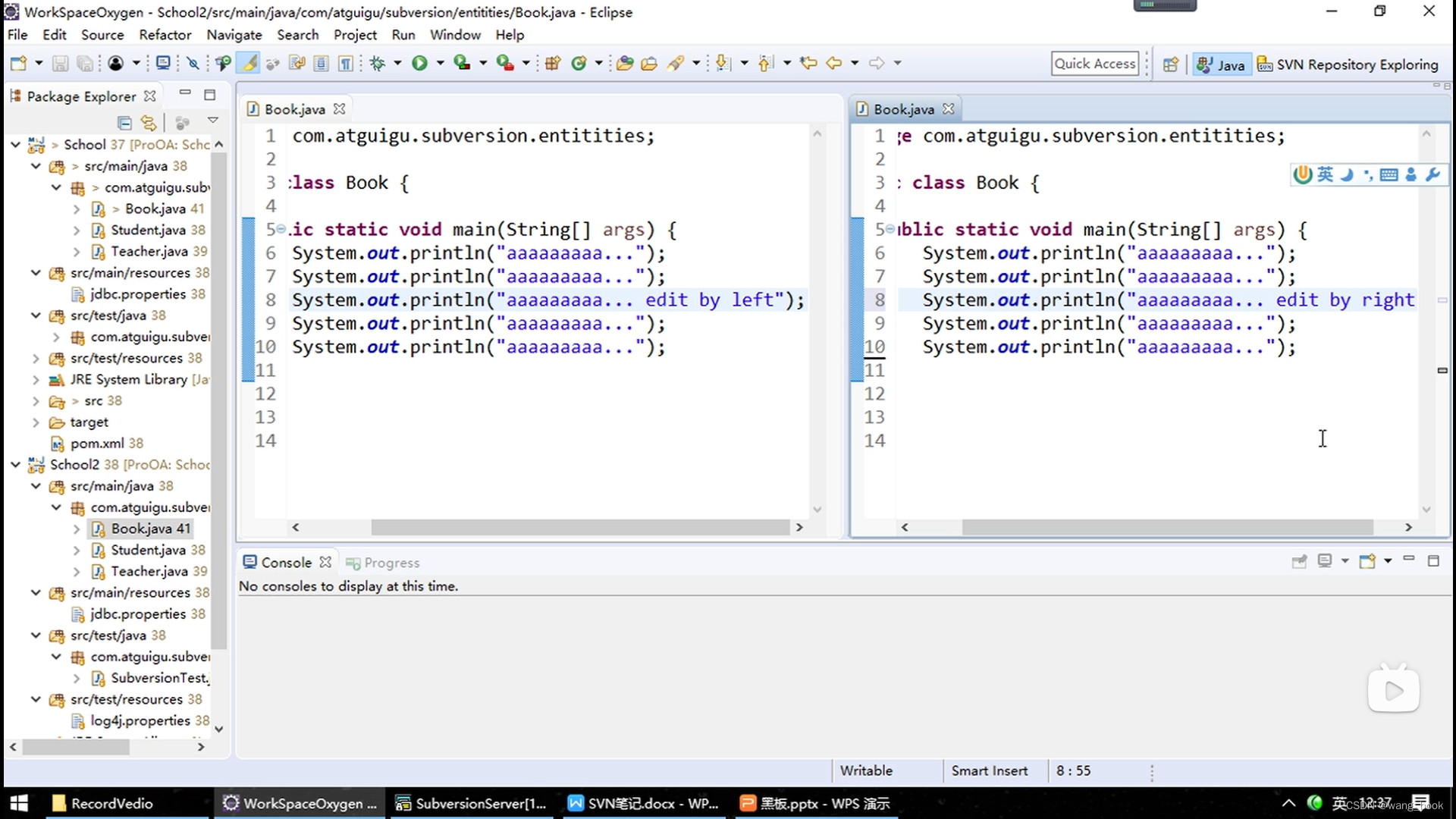The image size is (1456, 819).
Task: Click Package Explorer vertical scrollbar
Action: point(219,400)
